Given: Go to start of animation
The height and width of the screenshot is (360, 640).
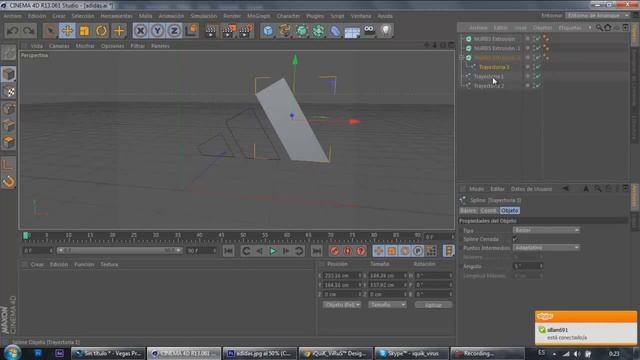Looking at the screenshot, I should click(229, 251).
